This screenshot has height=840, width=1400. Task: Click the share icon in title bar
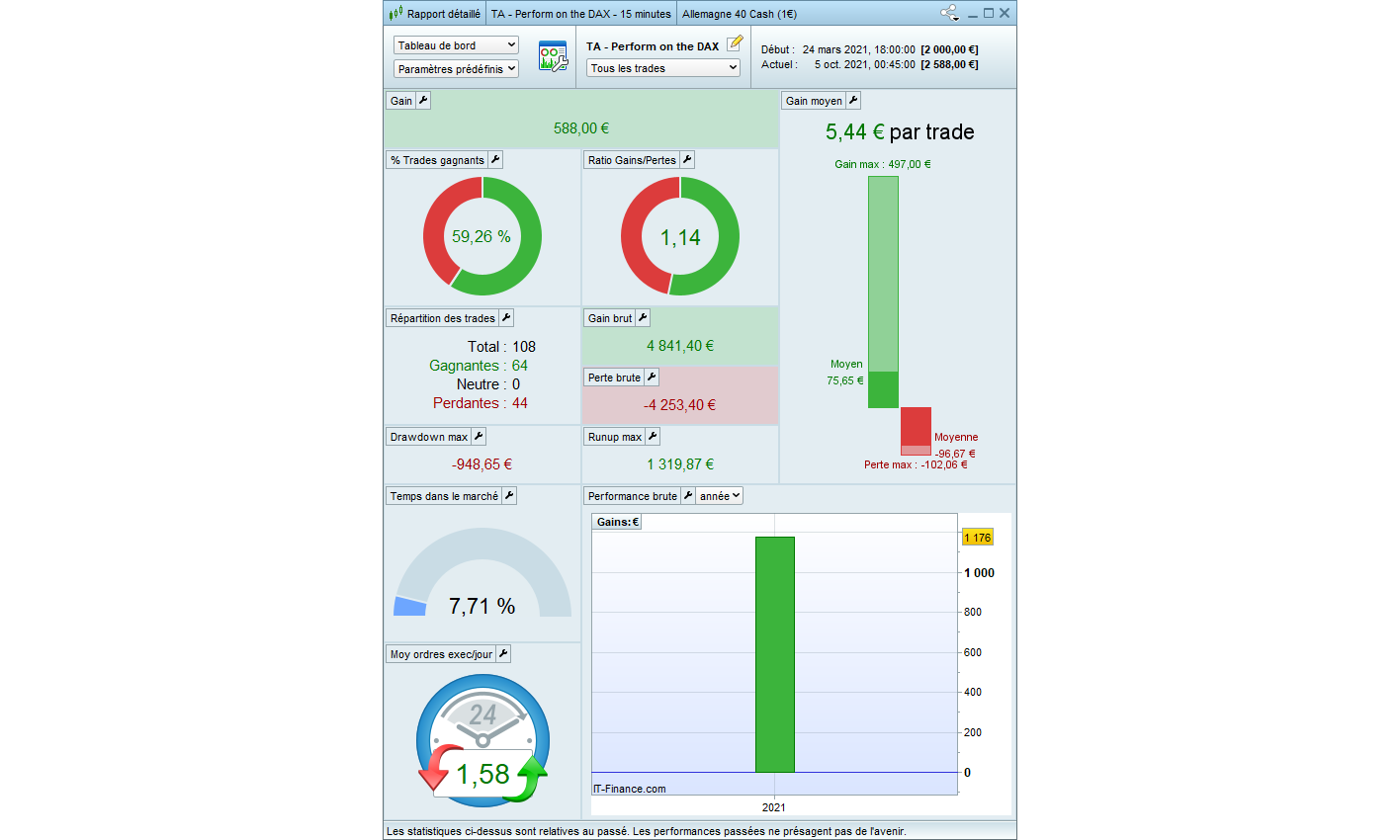[x=949, y=13]
